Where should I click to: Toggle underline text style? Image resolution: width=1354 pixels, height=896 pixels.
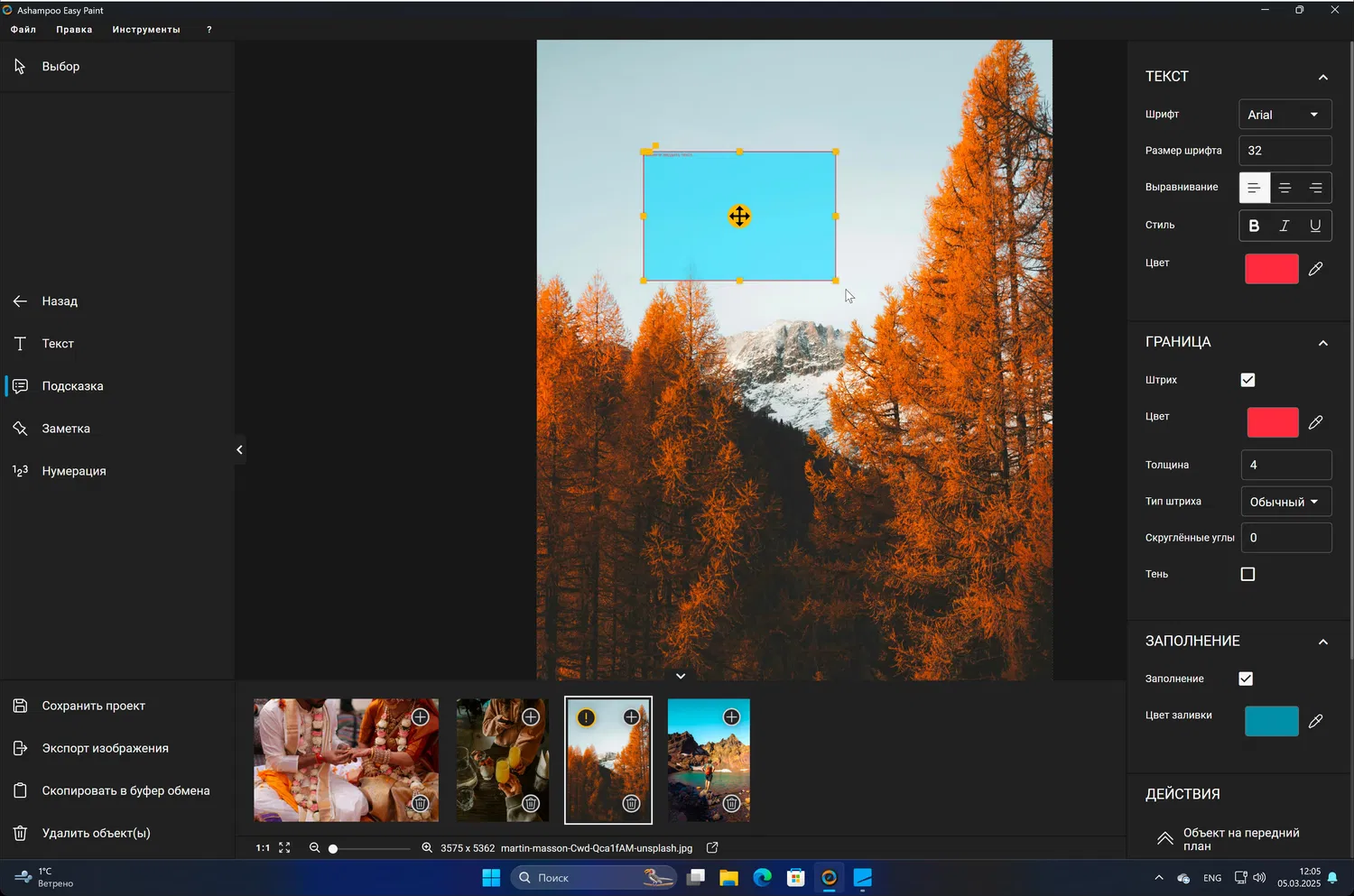pyautogui.click(x=1315, y=226)
